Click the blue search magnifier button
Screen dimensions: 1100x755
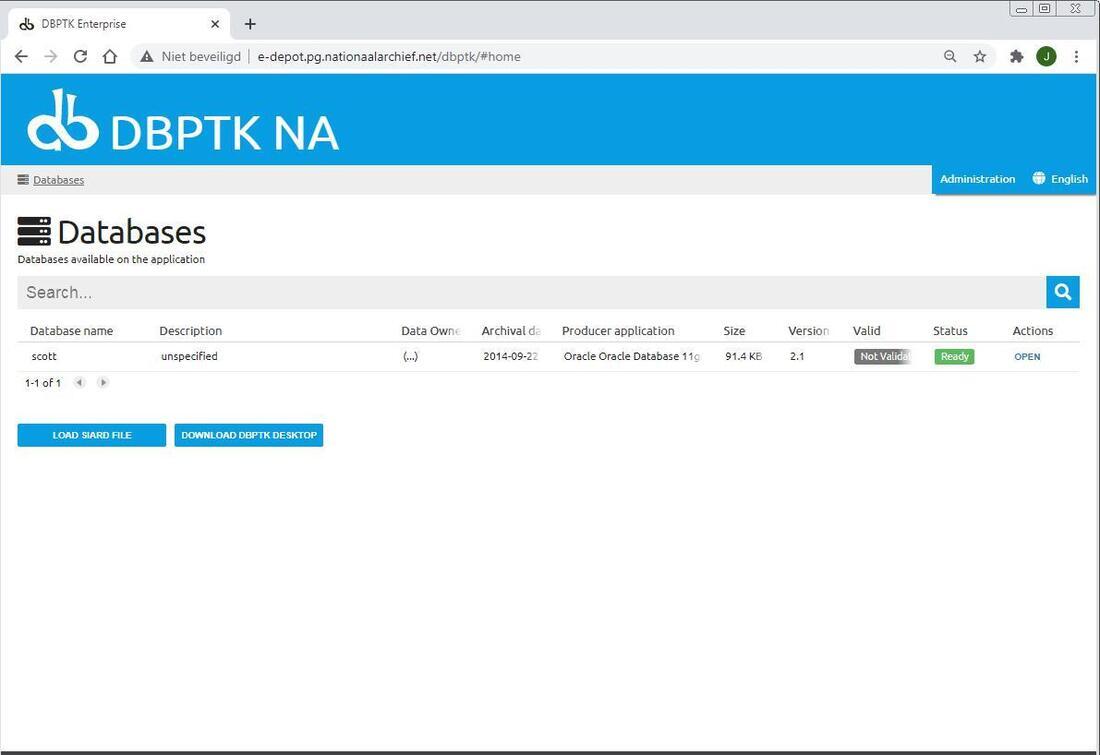click(1063, 292)
